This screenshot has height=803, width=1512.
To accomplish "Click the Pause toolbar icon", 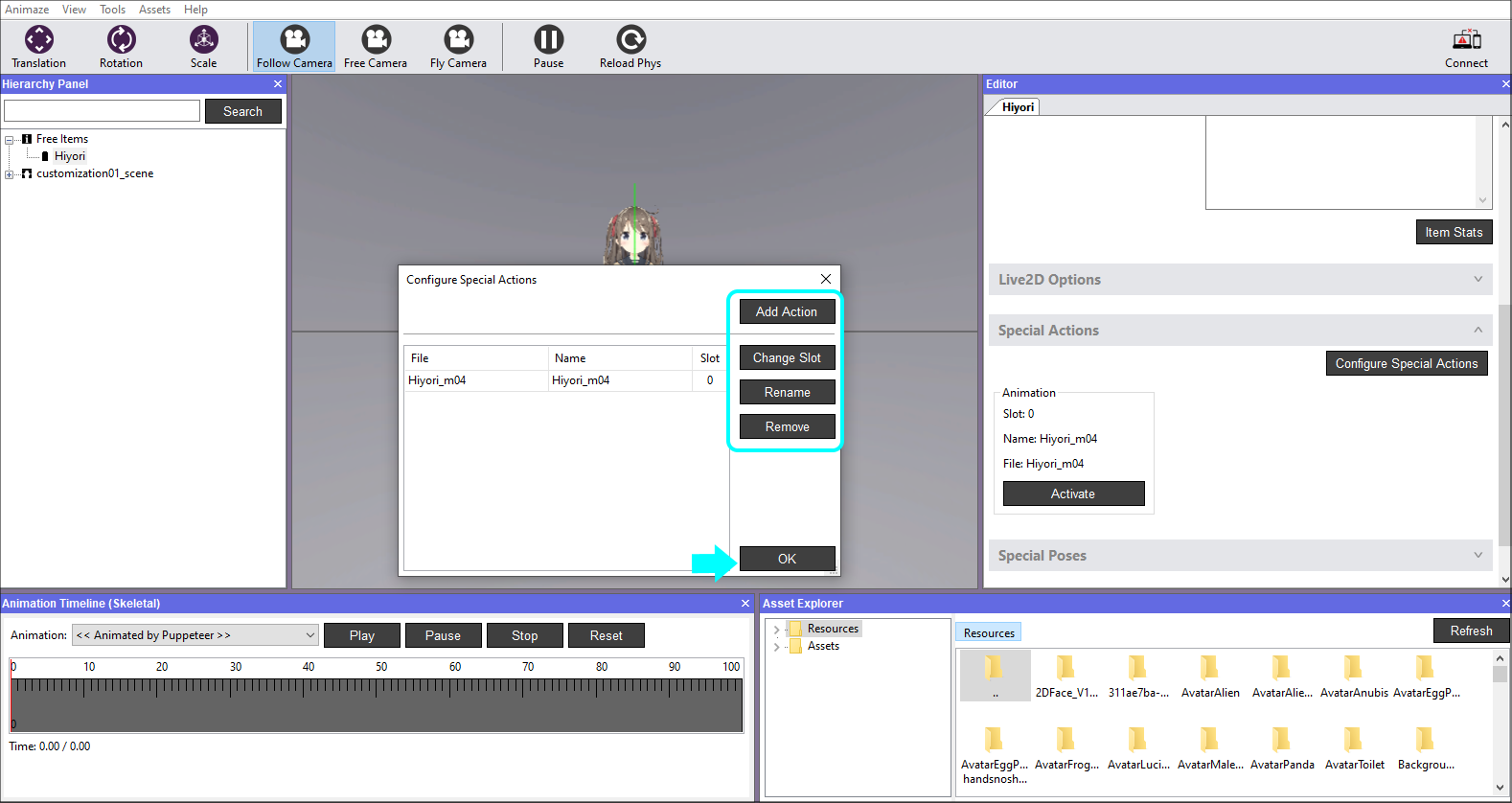I will pos(548,46).
